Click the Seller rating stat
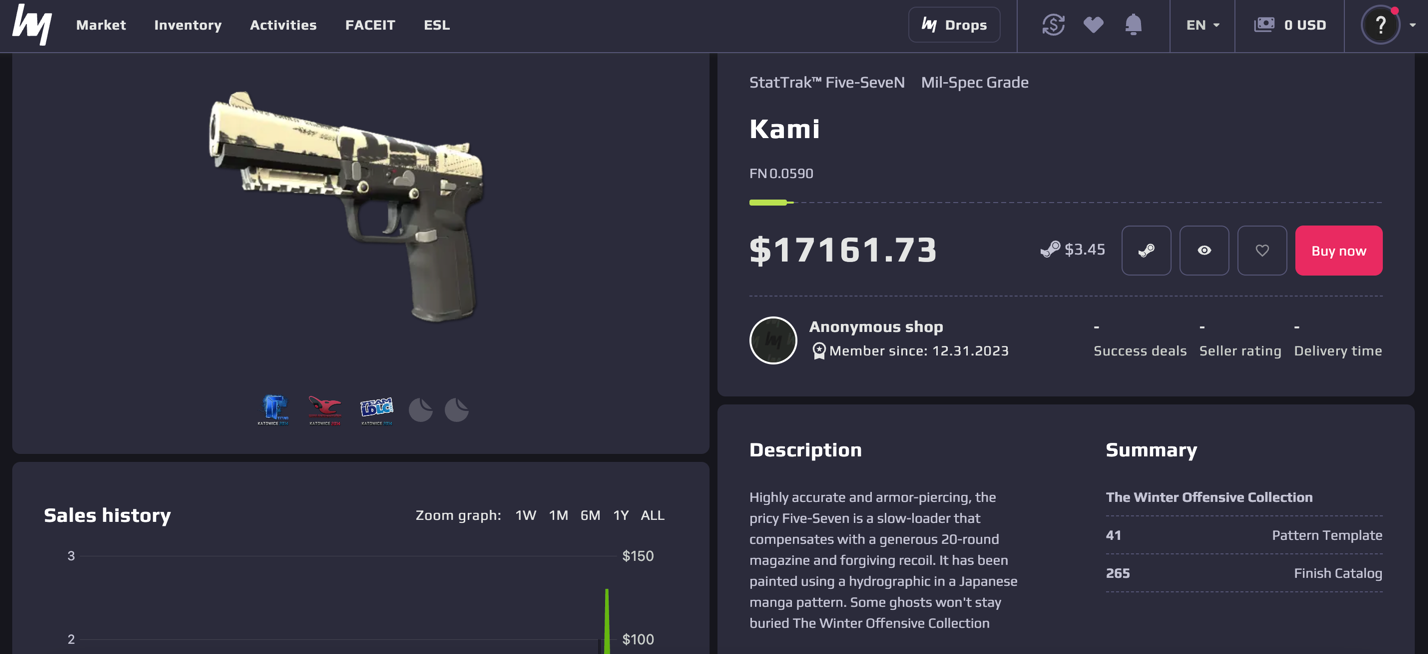 1240,340
